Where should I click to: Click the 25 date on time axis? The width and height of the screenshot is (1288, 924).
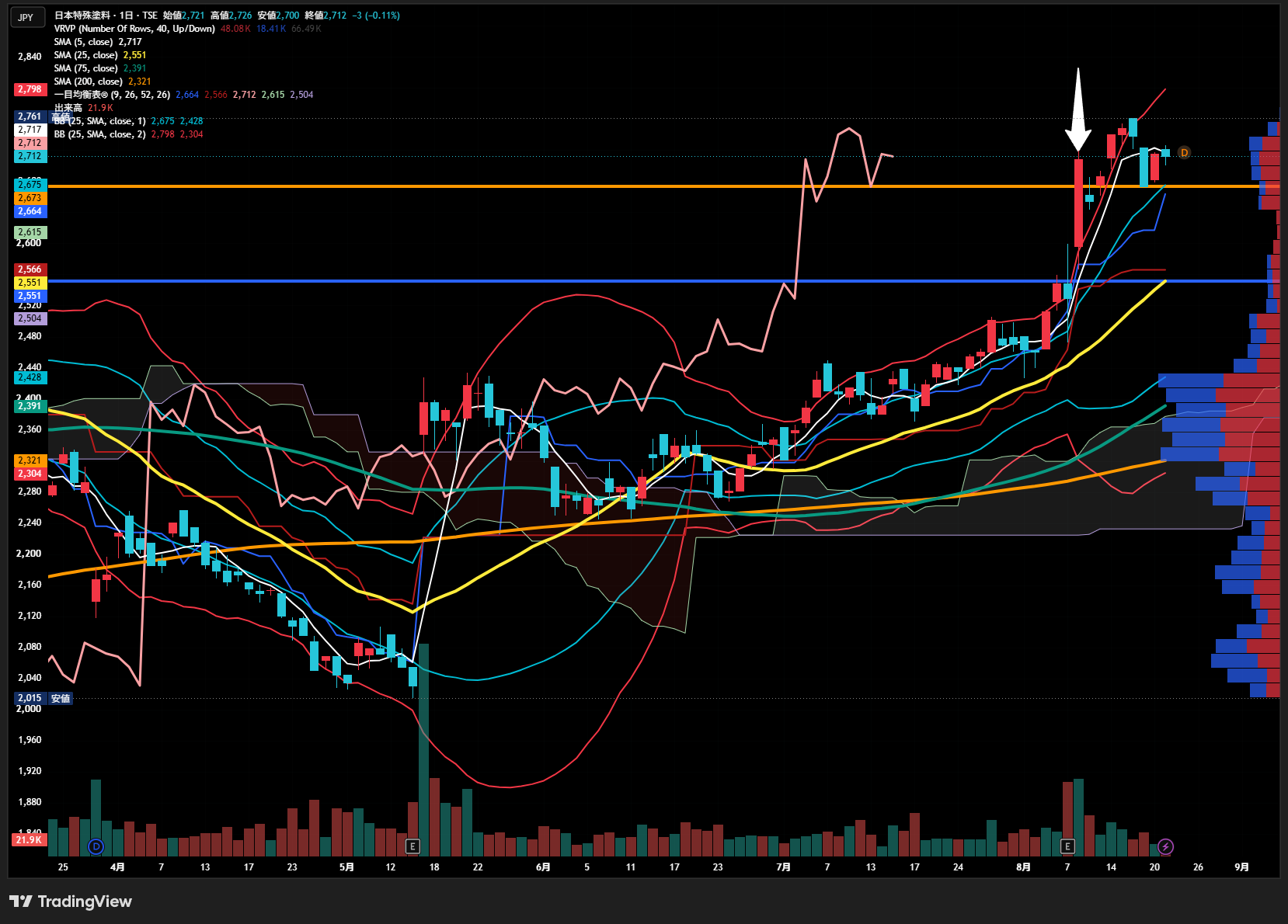(x=63, y=867)
